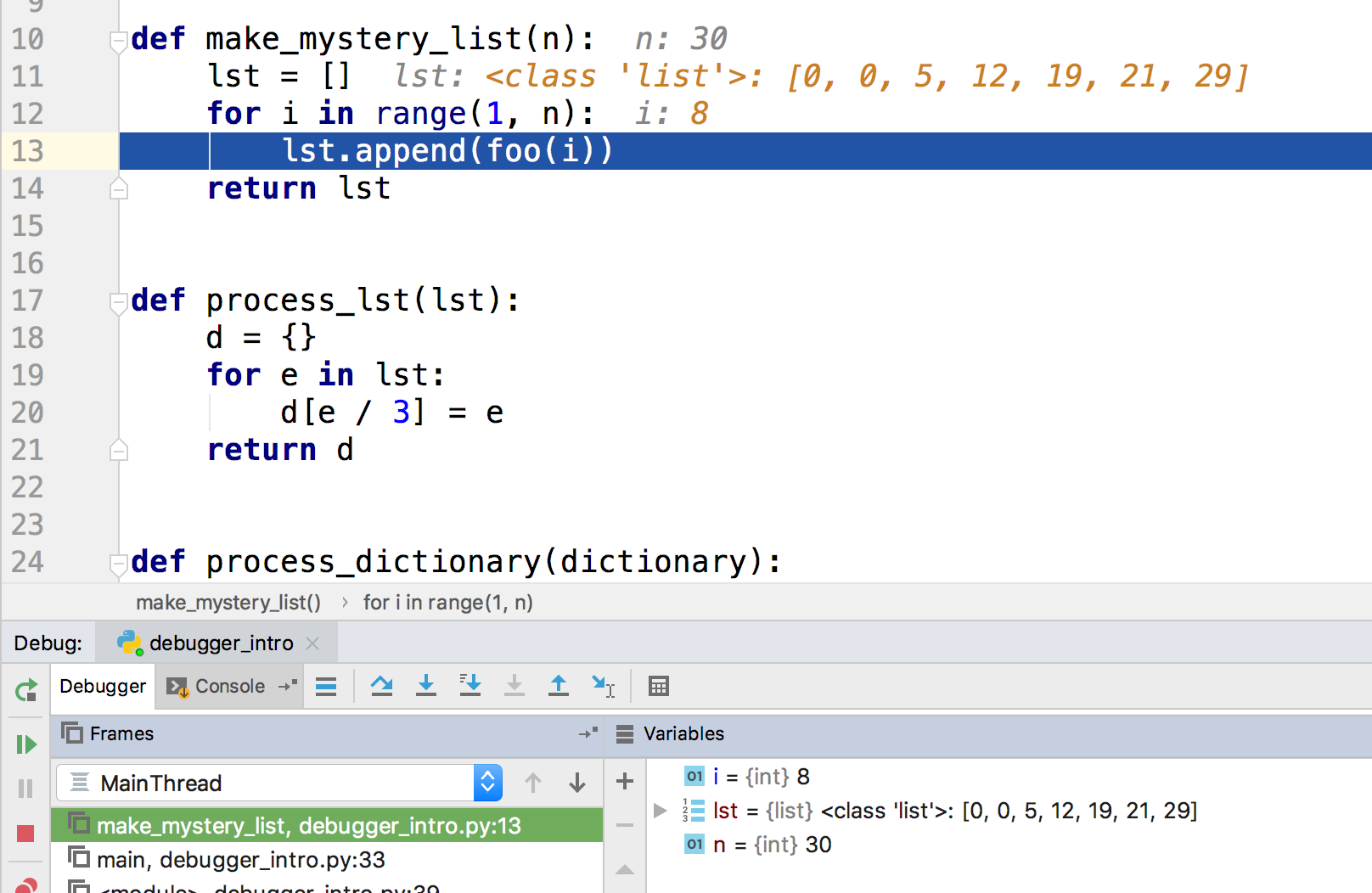Expand the lst list variable
This screenshot has width=1372, height=893.
click(x=660, y=811)
